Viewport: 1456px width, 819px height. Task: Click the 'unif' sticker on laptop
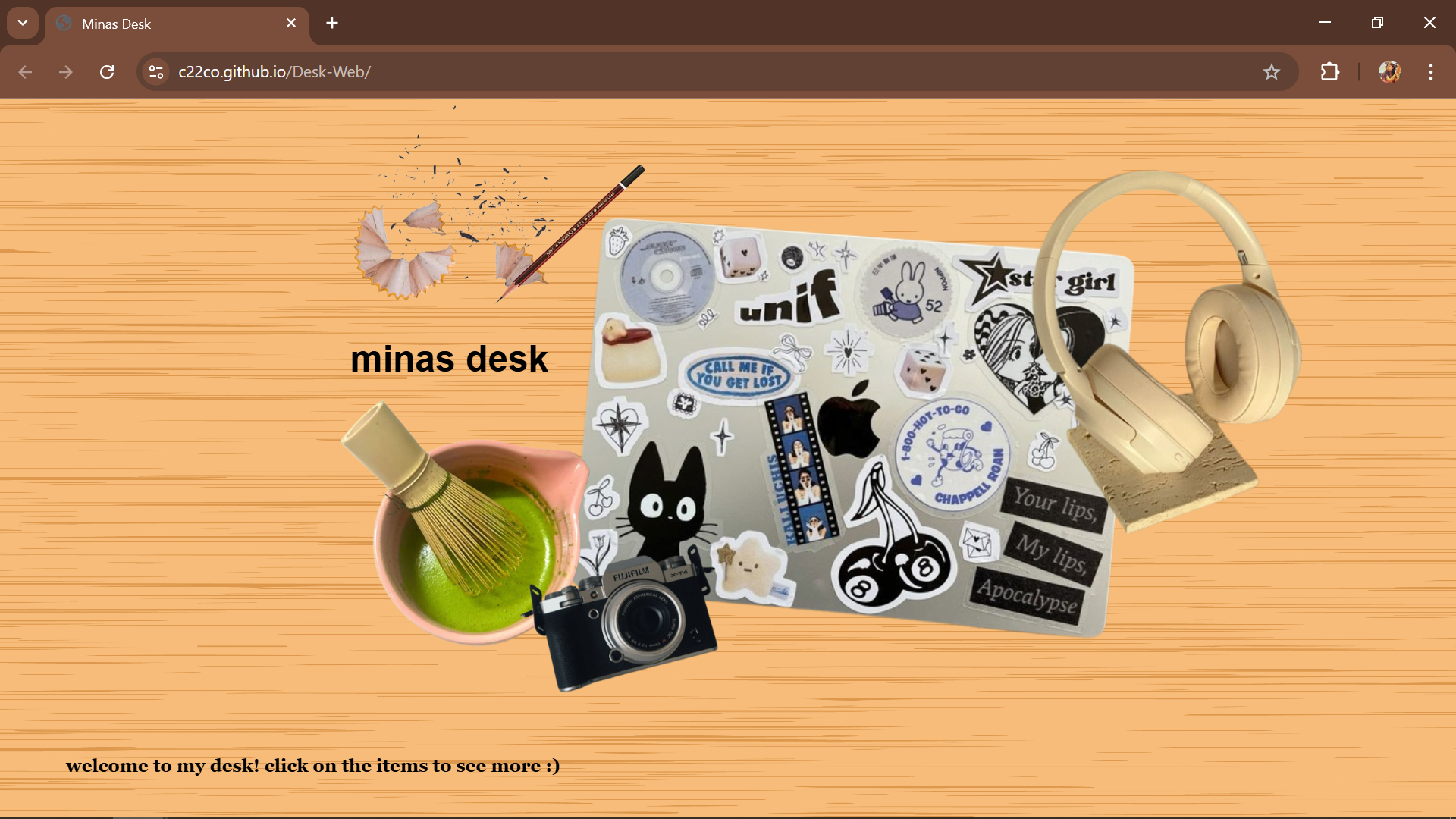(789, 298)
